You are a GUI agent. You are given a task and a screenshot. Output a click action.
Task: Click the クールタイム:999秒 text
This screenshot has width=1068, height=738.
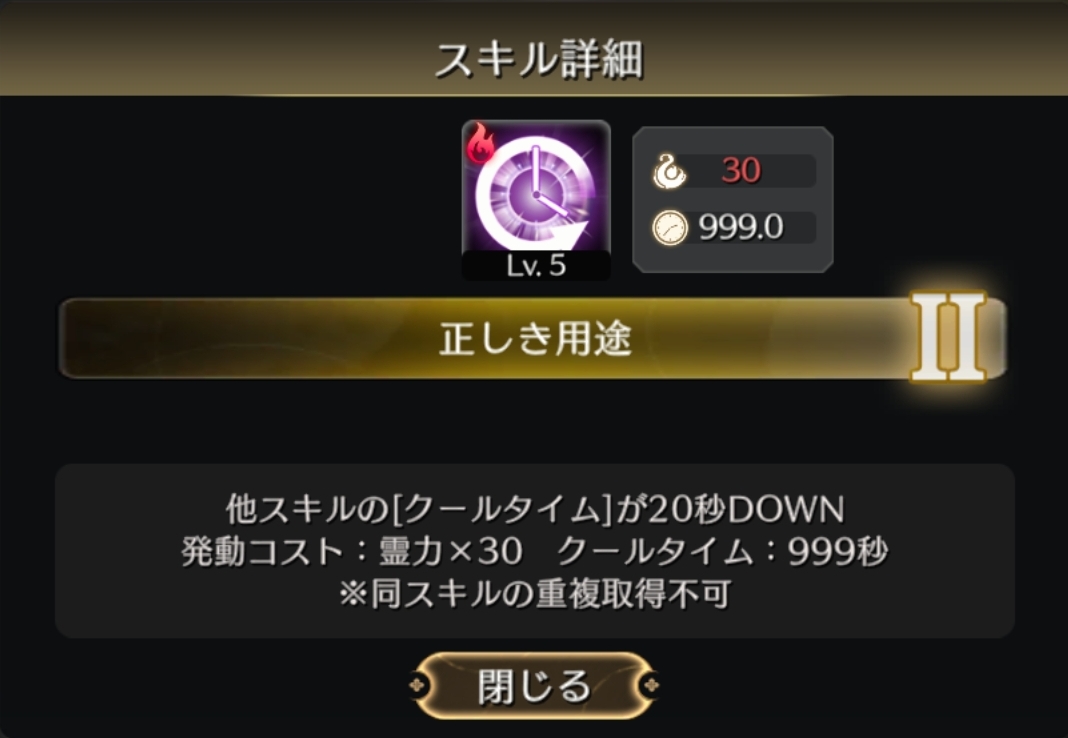[x=723, y=551]
